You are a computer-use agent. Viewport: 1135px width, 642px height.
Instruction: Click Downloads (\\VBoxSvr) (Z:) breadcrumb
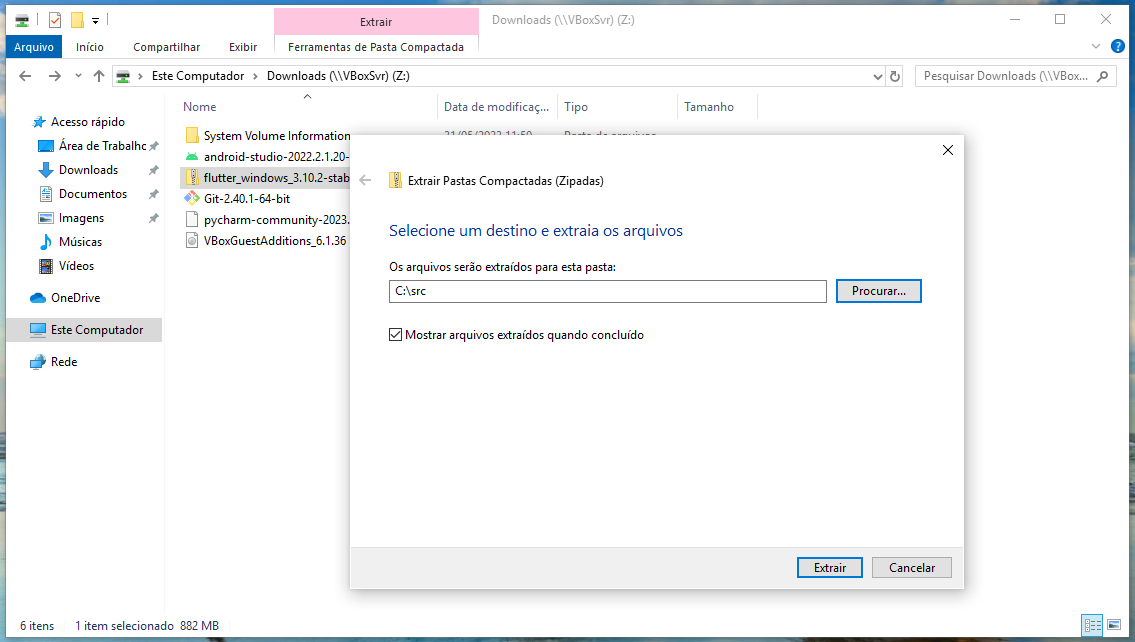pos(338,76)
